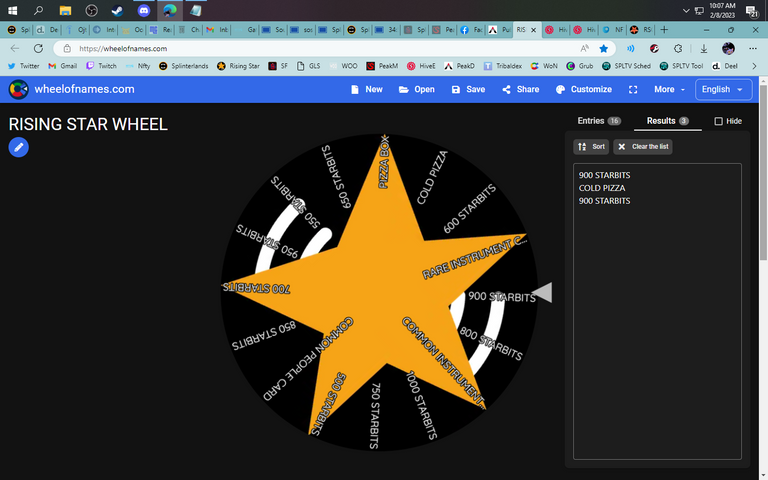Open Steam from the taskbar

coord(118,10)
